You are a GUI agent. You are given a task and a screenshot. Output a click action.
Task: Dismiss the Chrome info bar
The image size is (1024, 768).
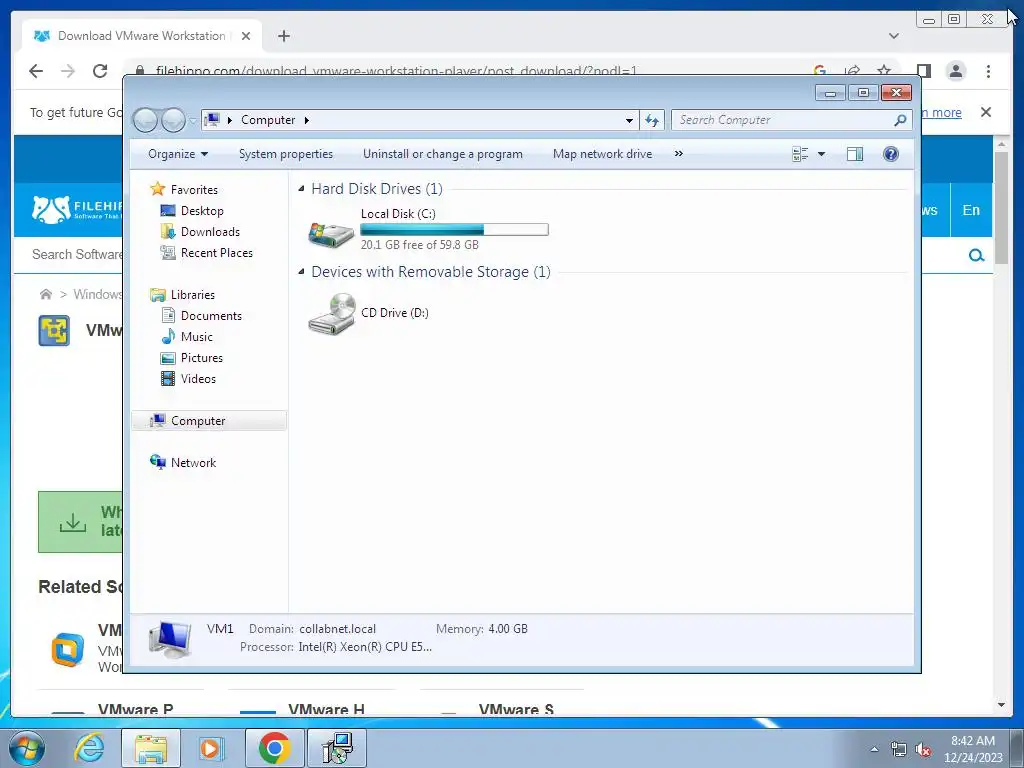pos(986,112)
